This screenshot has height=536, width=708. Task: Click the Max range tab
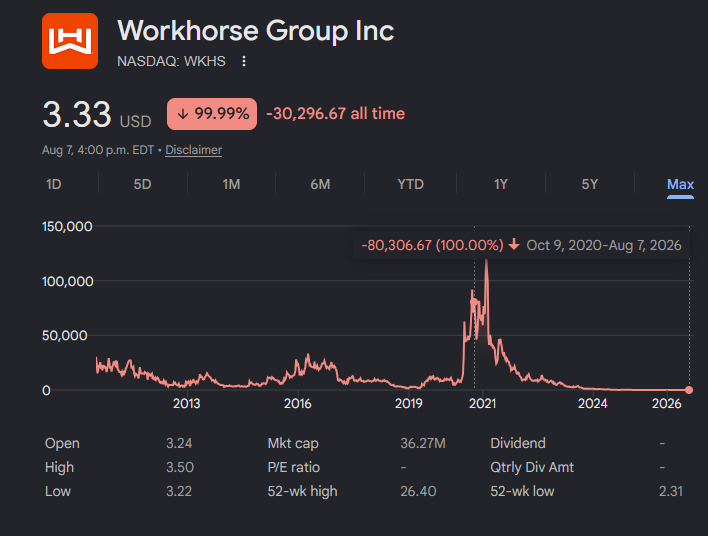tap(680, 184)
